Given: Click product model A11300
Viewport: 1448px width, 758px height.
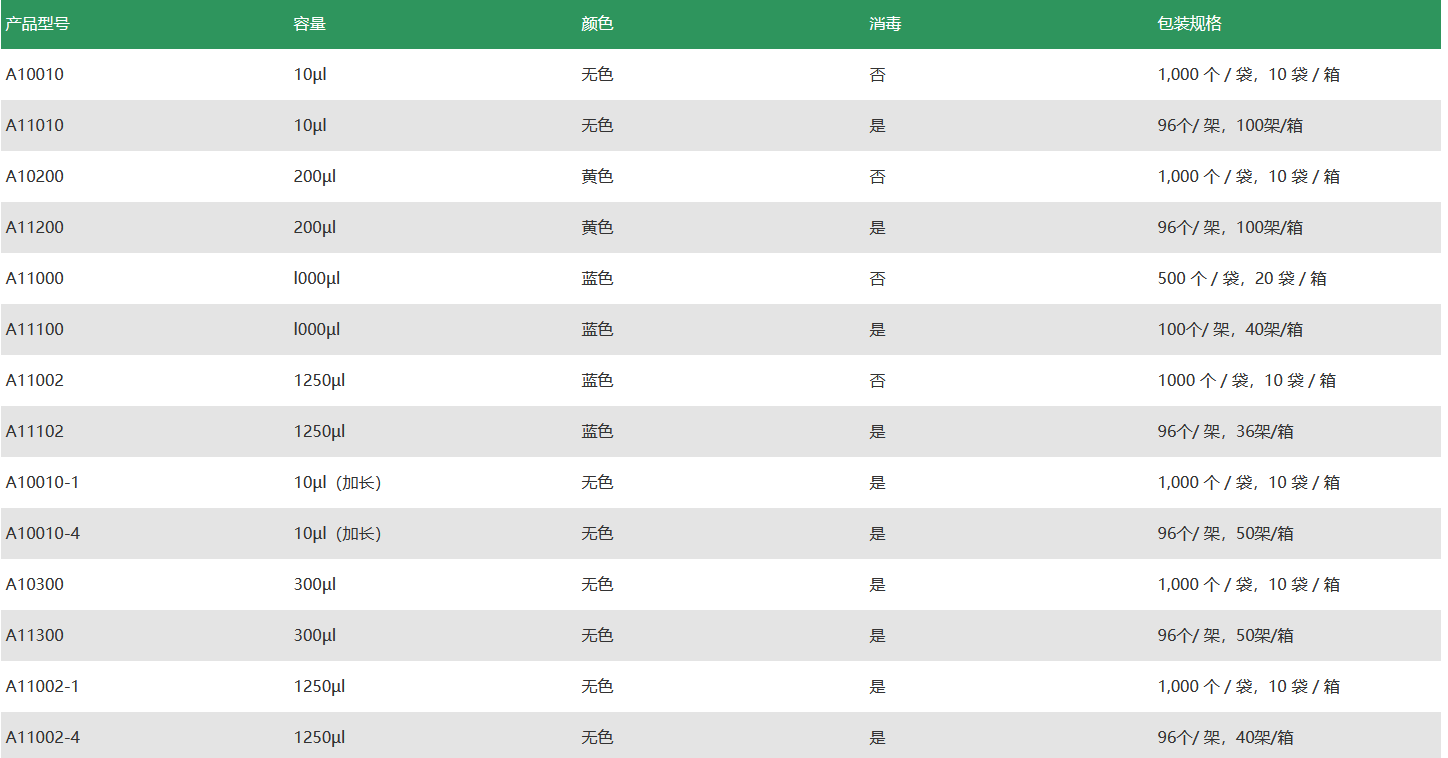Looking at the screenshot, I should coord(35,635).
